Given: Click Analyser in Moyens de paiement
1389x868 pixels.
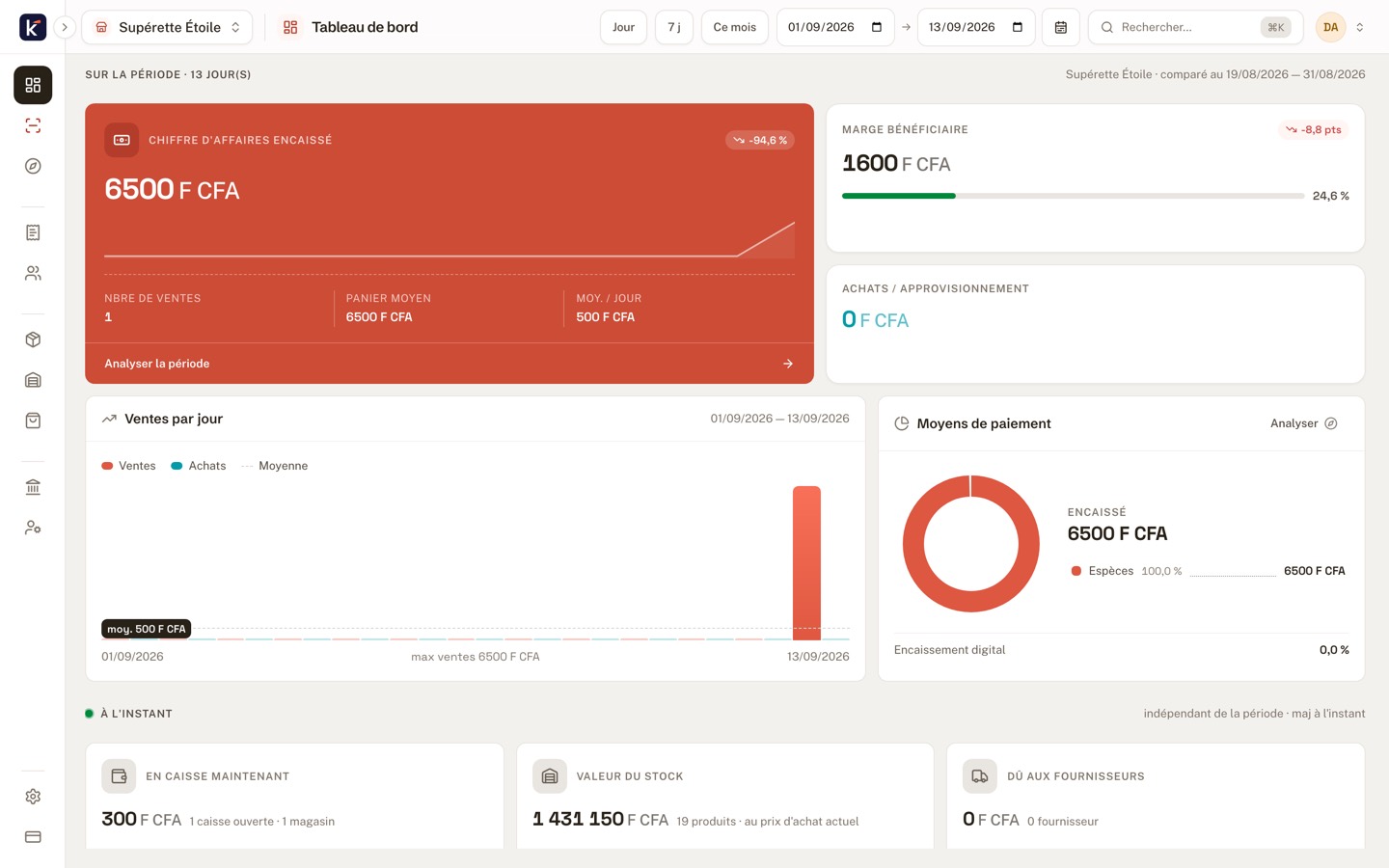Looking at the screenshot, I should pyautogui.click(x=1304, y=423).
